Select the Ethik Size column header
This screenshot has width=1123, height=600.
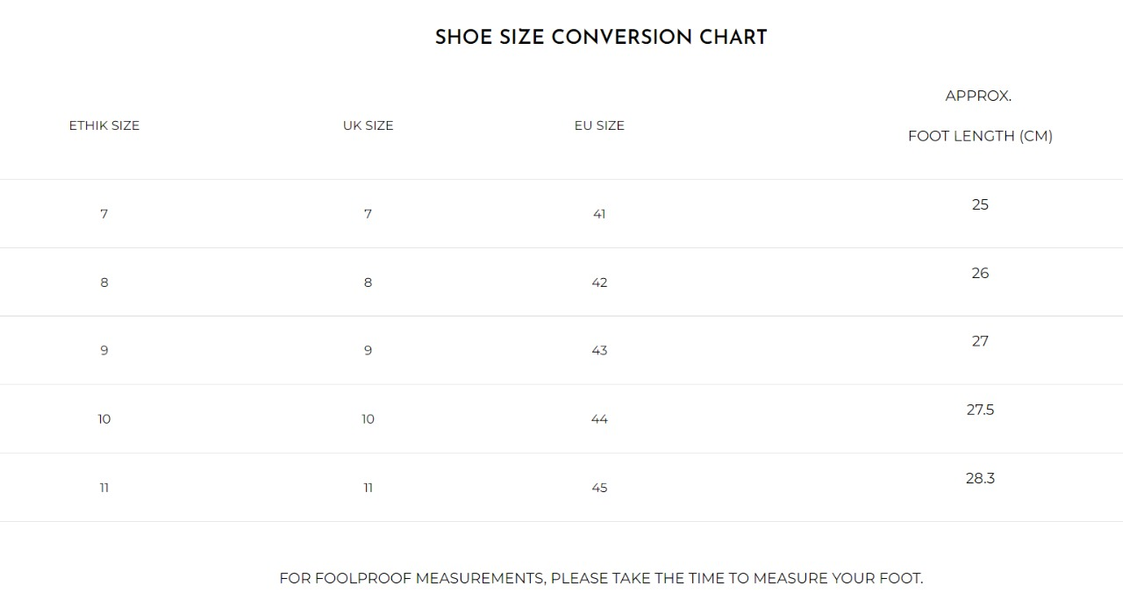tap(104, 126)
